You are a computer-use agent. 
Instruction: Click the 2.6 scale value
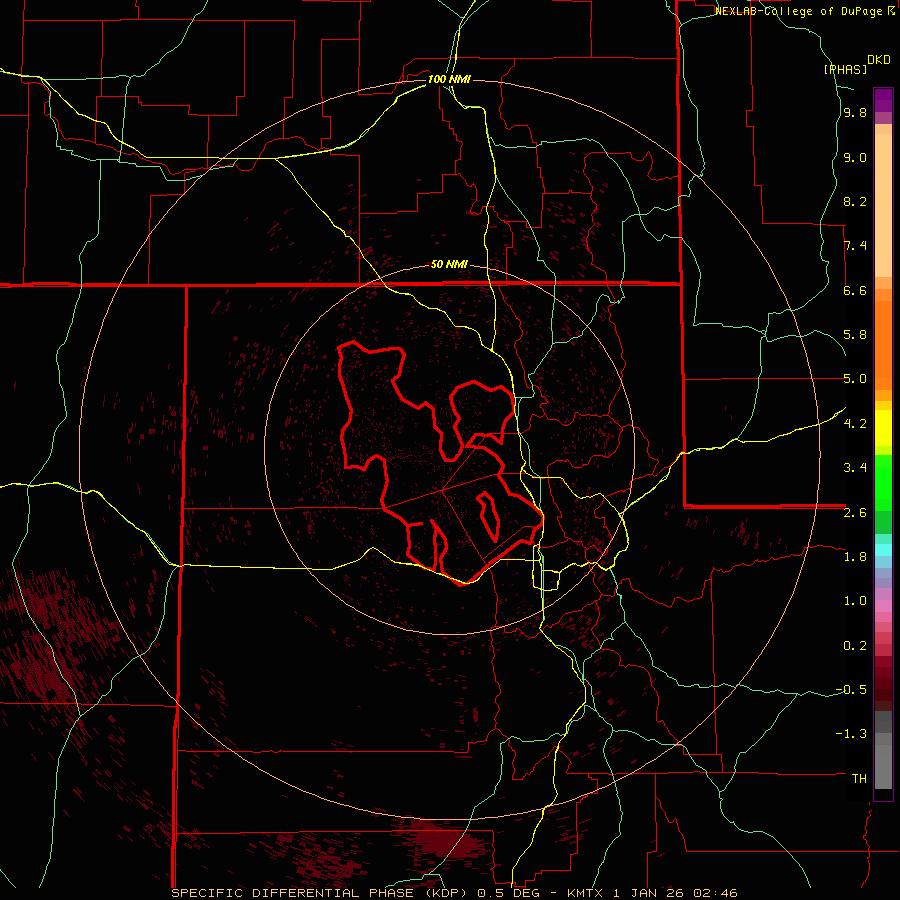[855, 513]
